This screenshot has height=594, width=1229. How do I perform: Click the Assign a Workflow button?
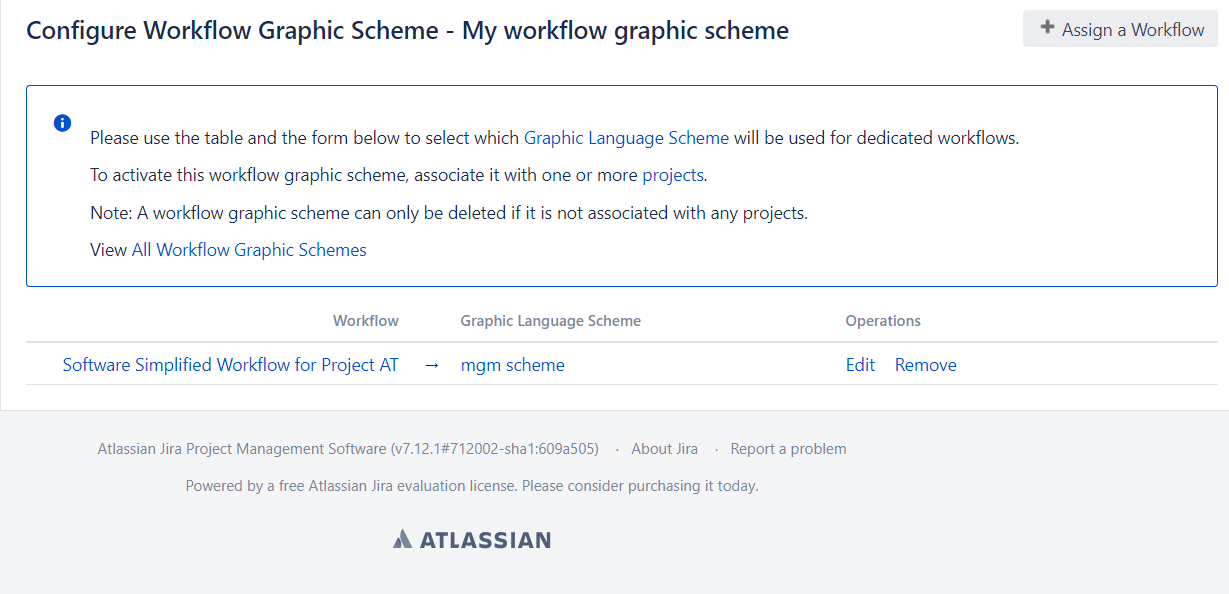[1120, 29]
